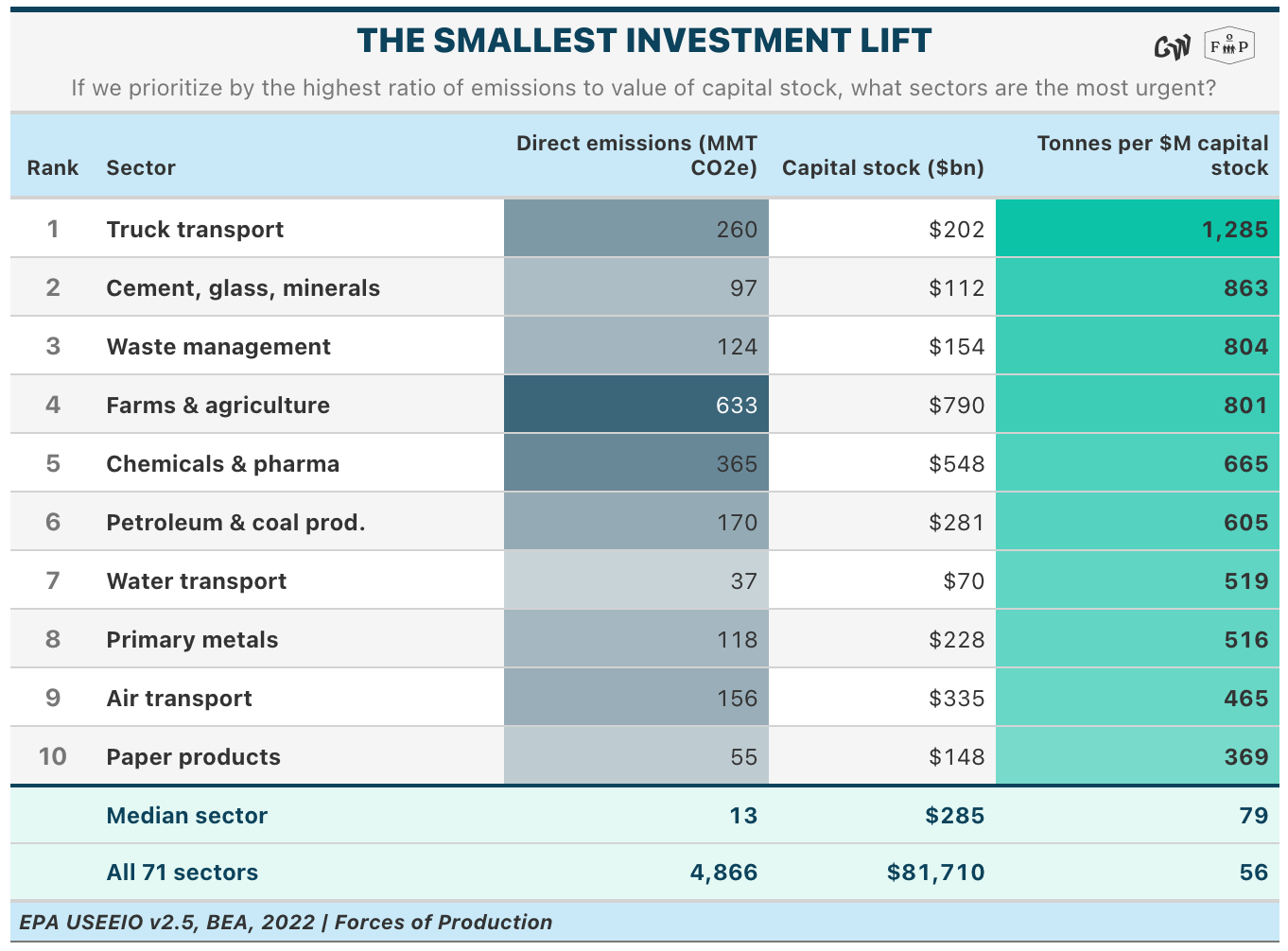This screenshot has height=951, width=1288.
Task: Select the Sector column header
Action: [x=141, y=168]
